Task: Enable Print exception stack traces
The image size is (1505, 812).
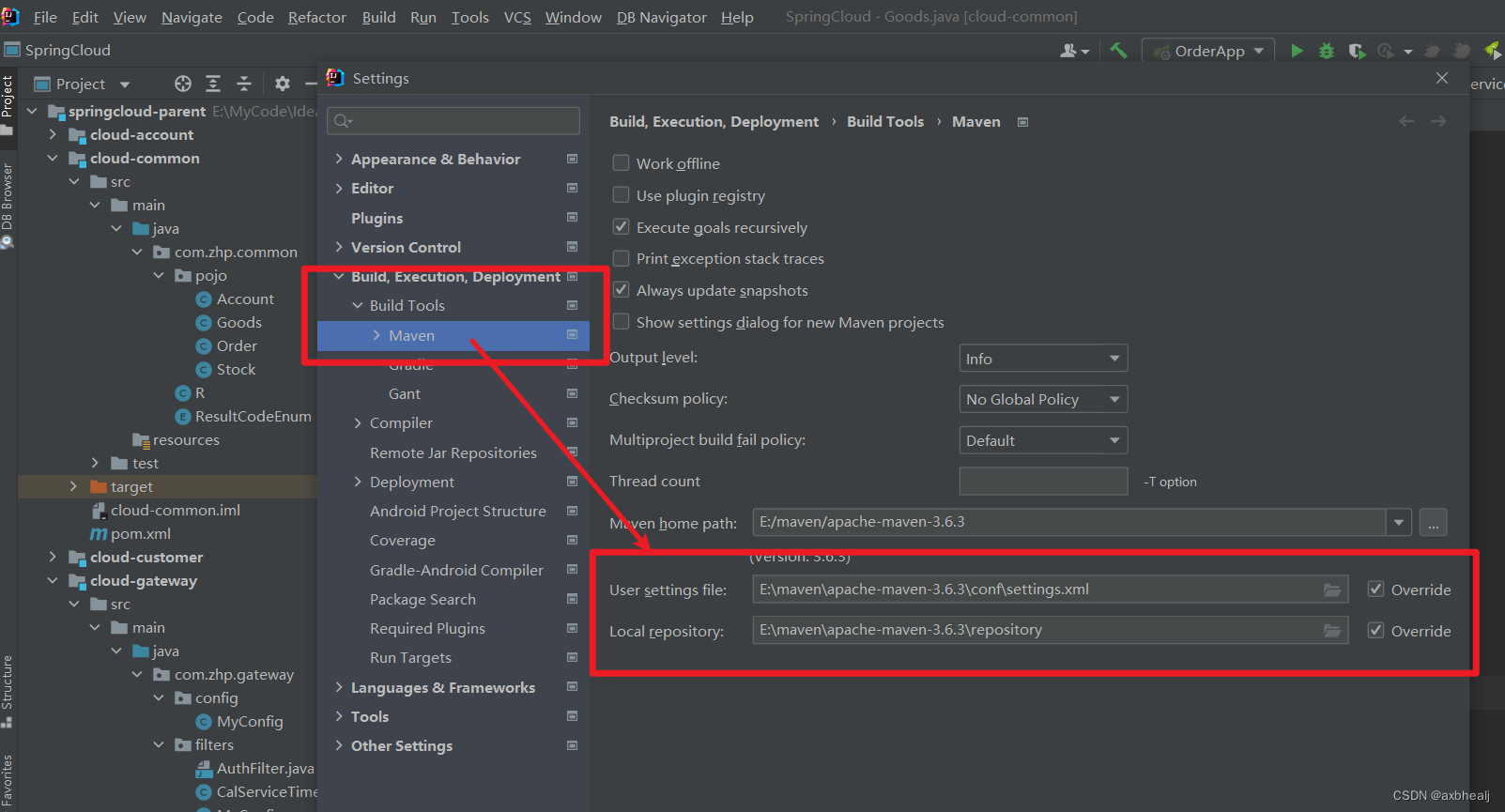Action: click(x=621, y=258)
